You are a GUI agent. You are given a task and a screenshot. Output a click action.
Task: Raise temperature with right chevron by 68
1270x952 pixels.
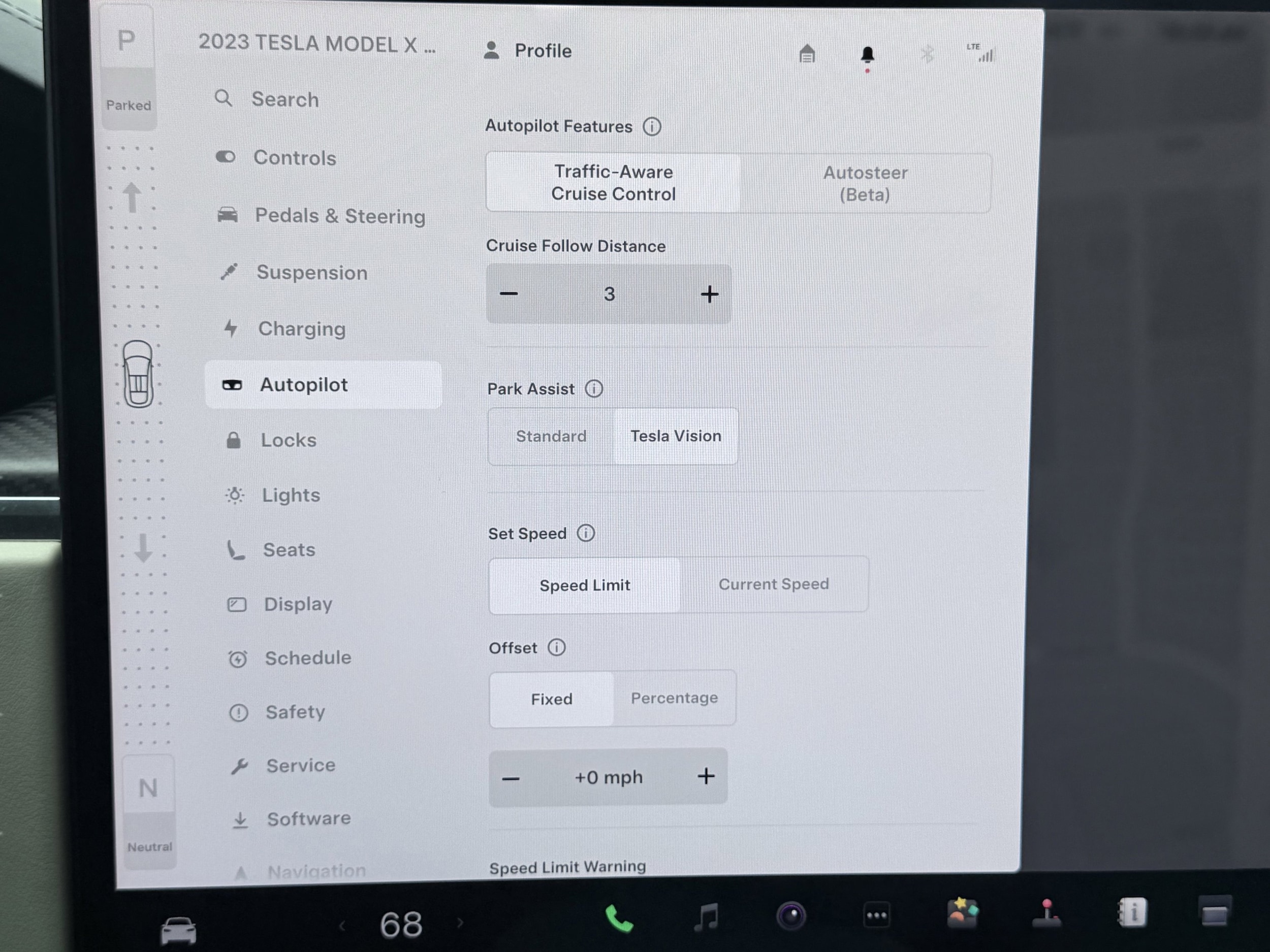[x=460, y=923]
